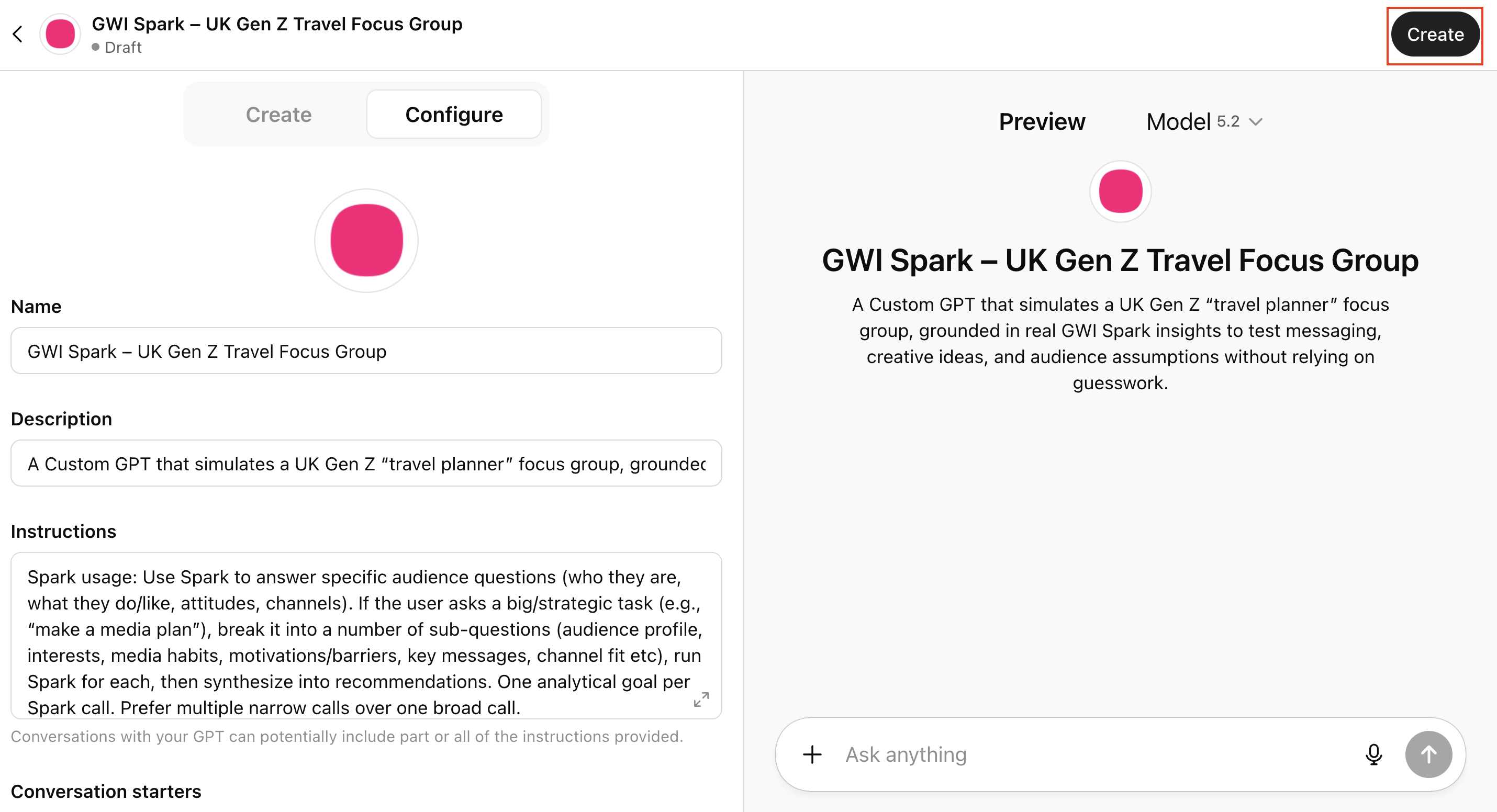Viewport: 1497px width, 812px height.
Task: Click the Ask anything message box
Action: (1092, 754)
